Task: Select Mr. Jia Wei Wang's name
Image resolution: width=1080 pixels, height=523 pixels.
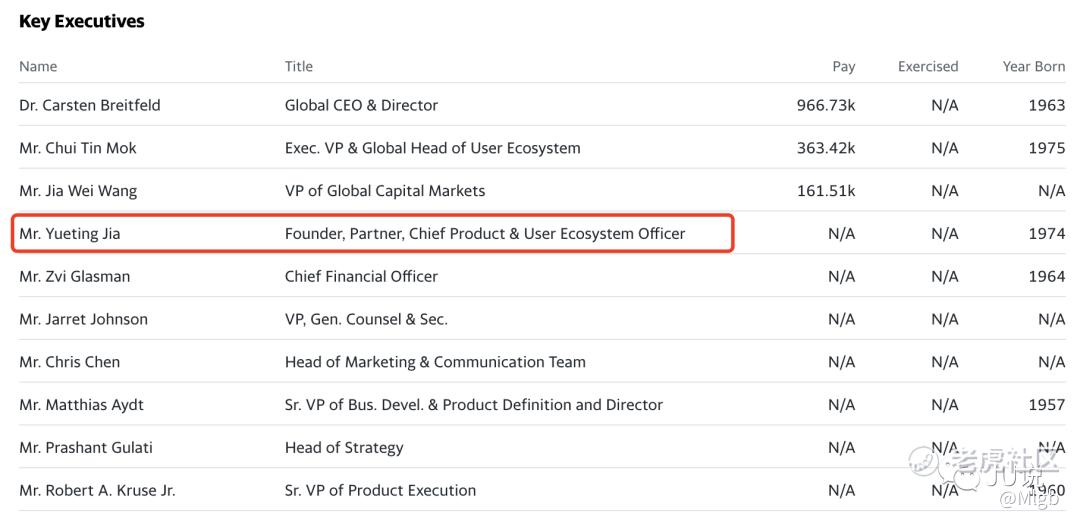Action: click(78, 191)
